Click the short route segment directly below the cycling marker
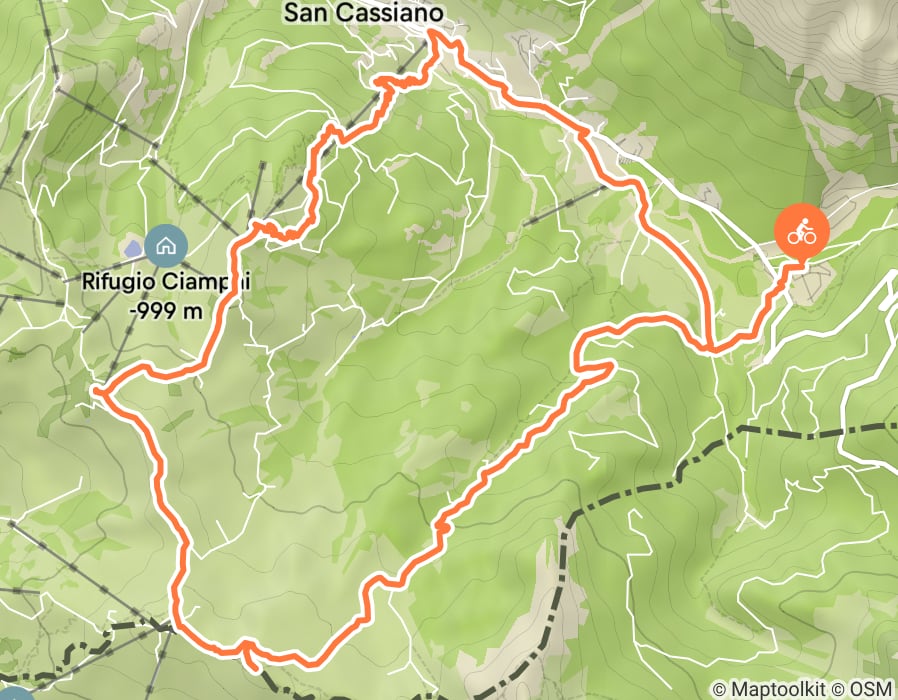This screenshot has width=898, height=700. coord(786,279)
